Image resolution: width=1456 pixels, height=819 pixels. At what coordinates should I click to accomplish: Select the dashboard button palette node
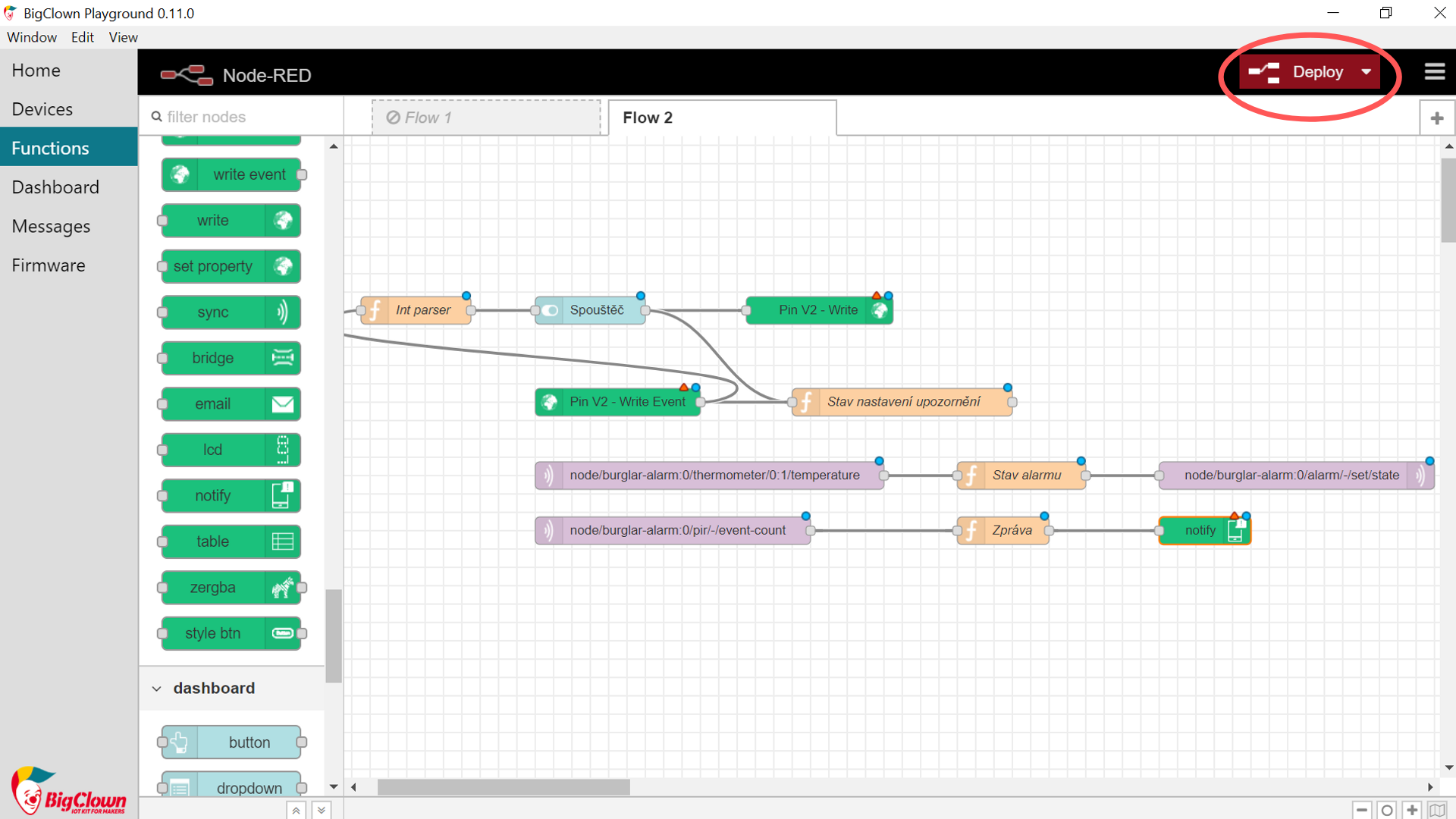(231, 742)
